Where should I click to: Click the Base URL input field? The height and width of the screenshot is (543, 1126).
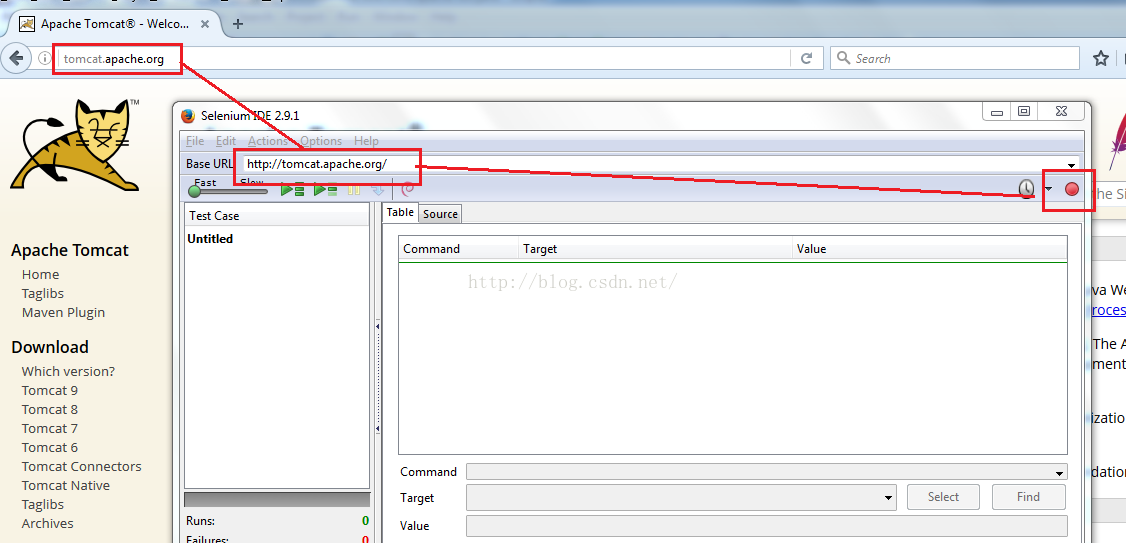653,164
